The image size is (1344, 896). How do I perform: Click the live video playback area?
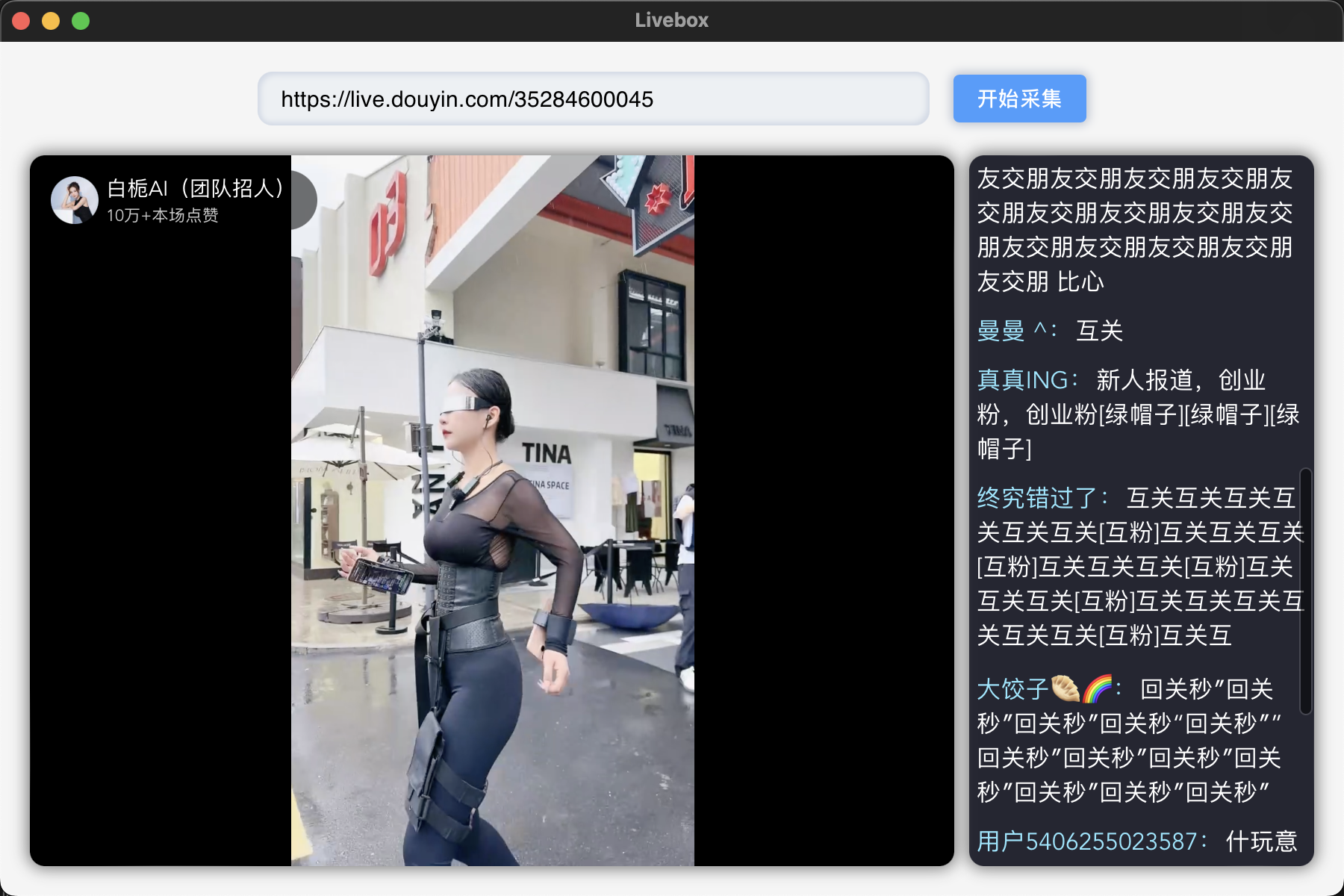pos(493,523)
